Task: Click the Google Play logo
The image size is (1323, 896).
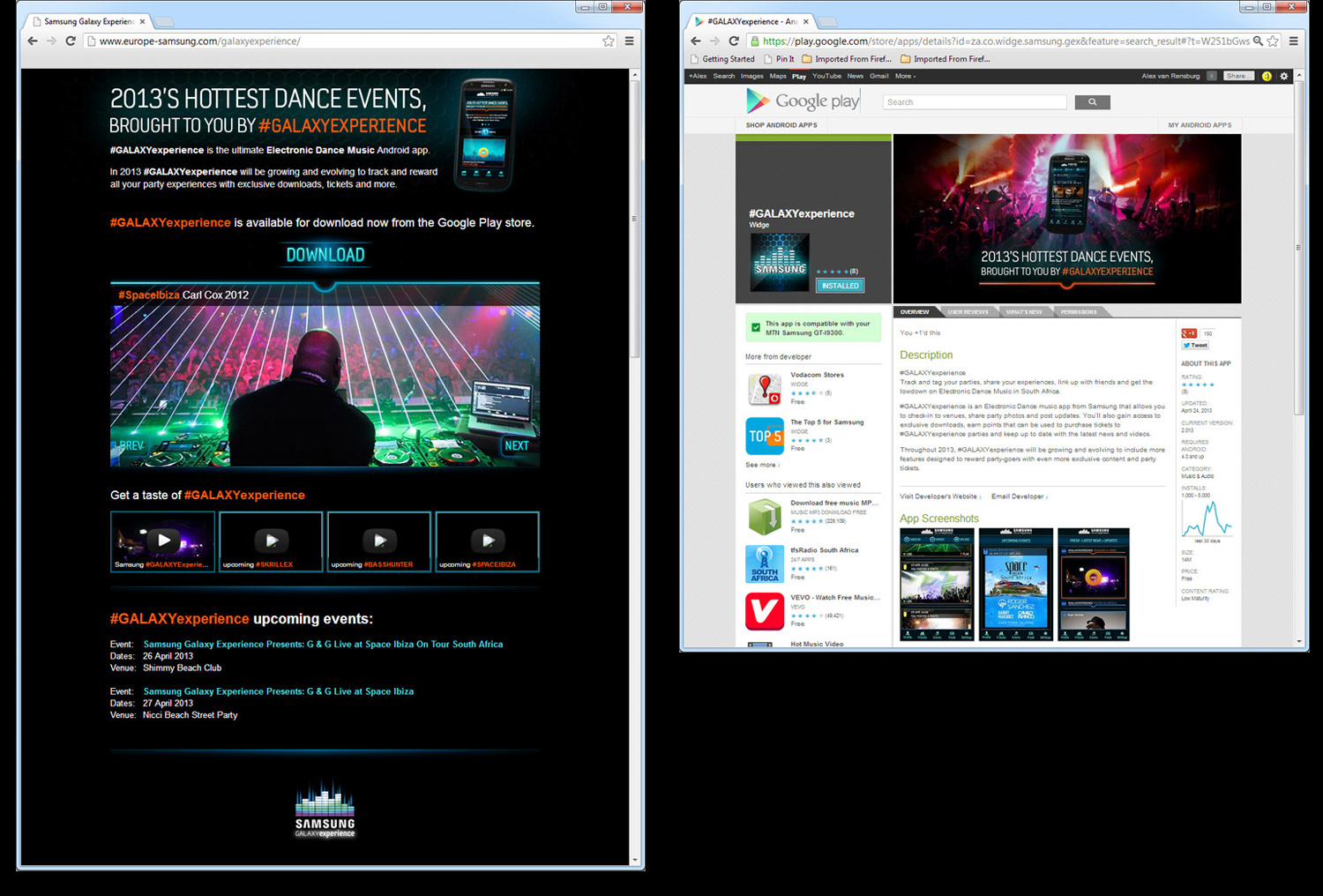Action: [x=803, y=101]
